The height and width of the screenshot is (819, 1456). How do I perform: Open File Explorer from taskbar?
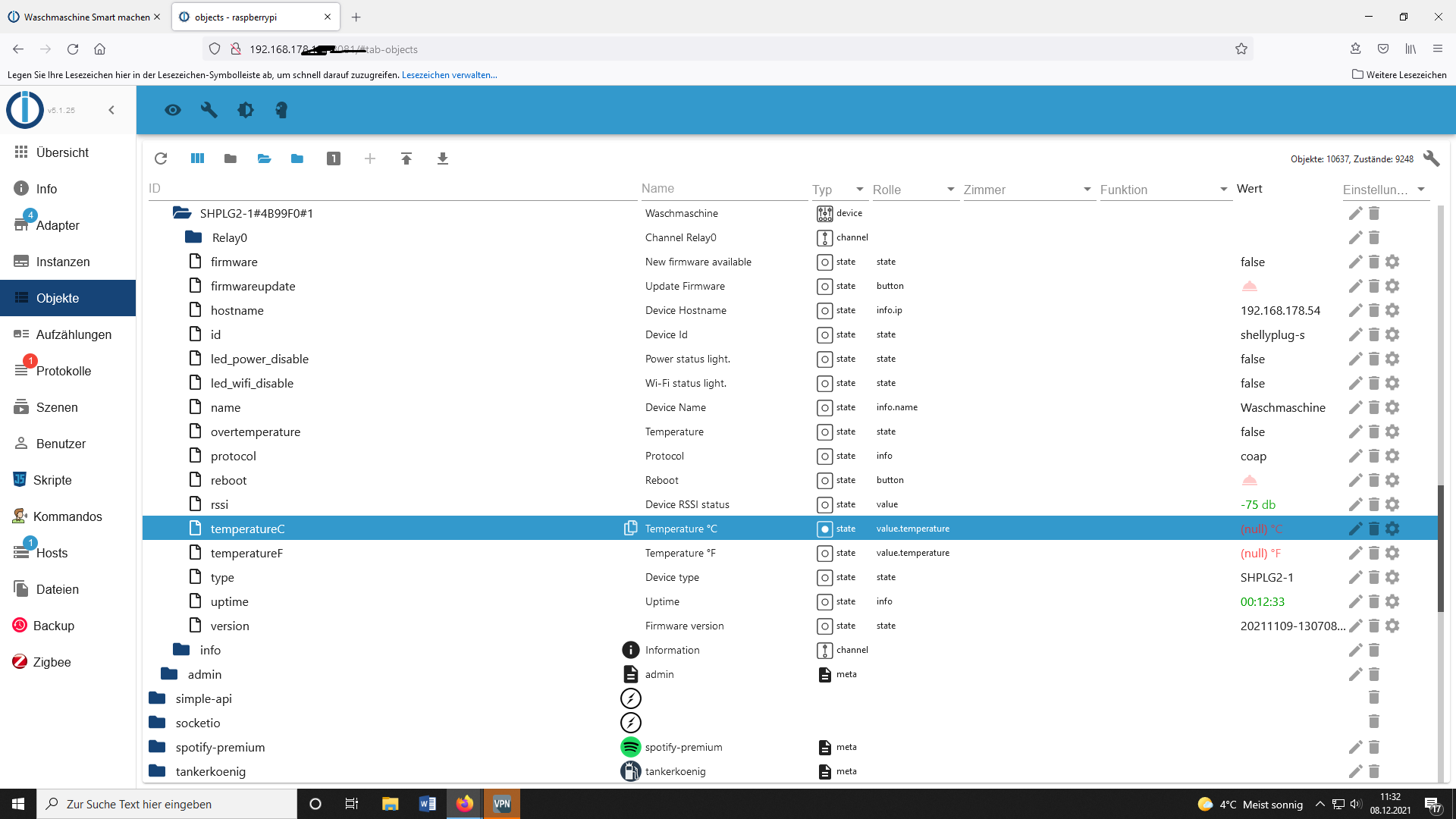[391, 804]
